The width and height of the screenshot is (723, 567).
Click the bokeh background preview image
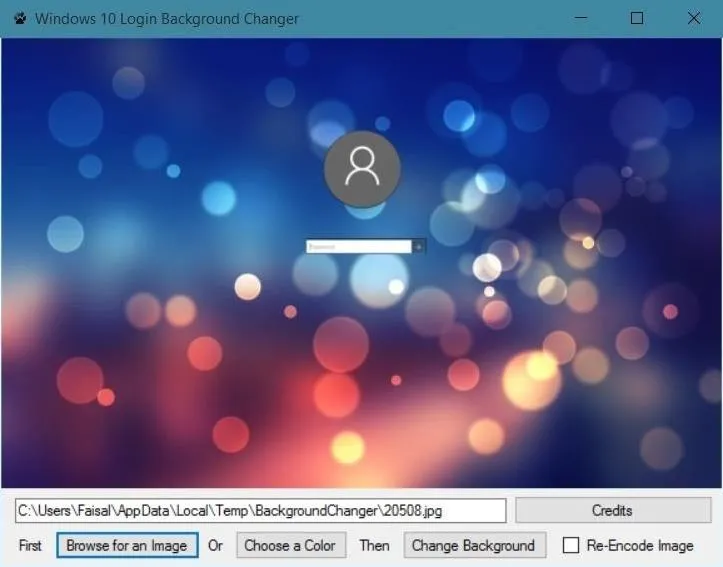362,263
